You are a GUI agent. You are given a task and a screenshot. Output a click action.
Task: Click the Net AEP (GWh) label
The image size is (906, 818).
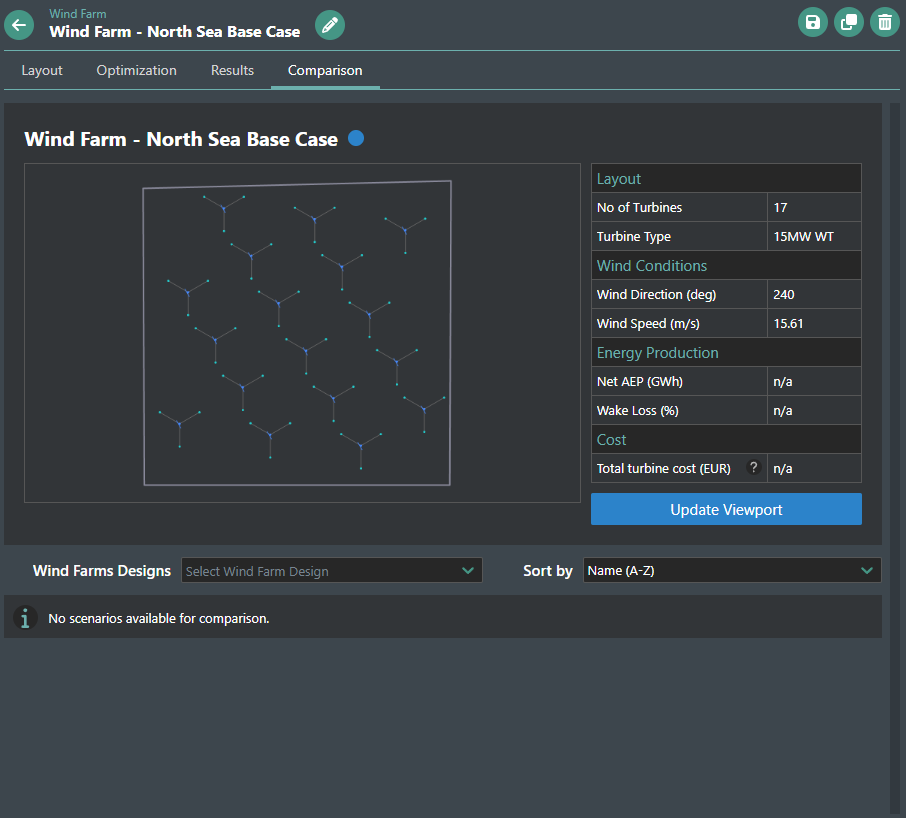(x=640, y=381)
